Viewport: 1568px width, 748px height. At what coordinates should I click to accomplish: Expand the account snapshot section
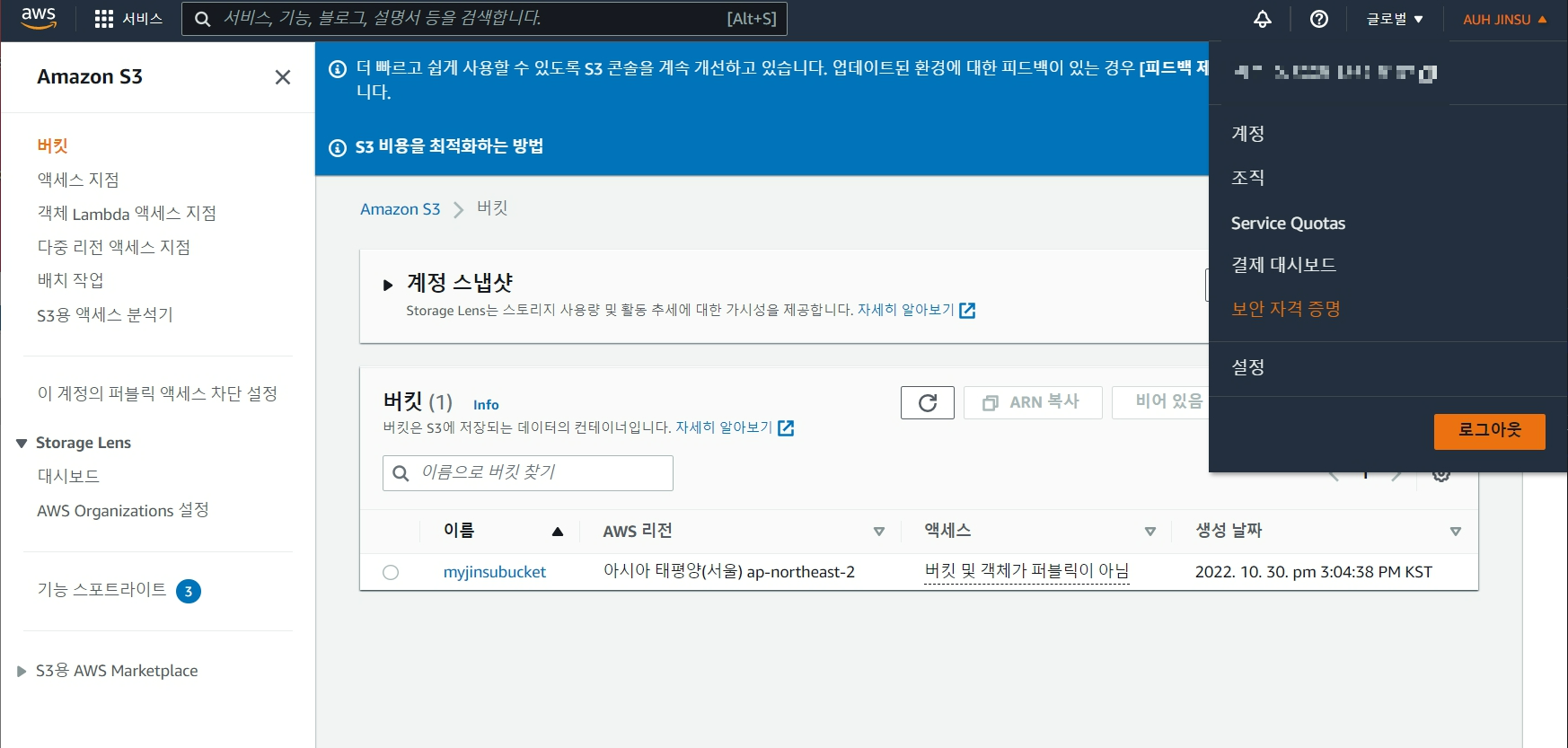tap(388, 285)
